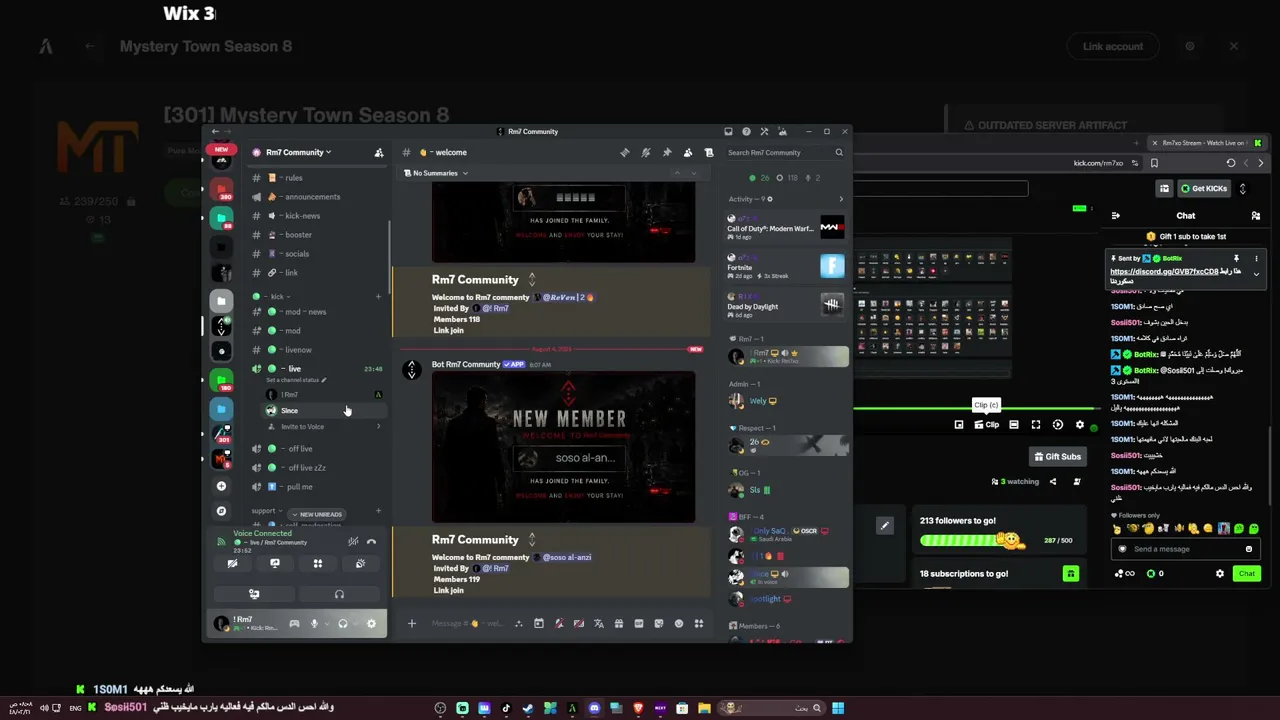
Task: Click the Discord message input box
Action: (467, 624)
